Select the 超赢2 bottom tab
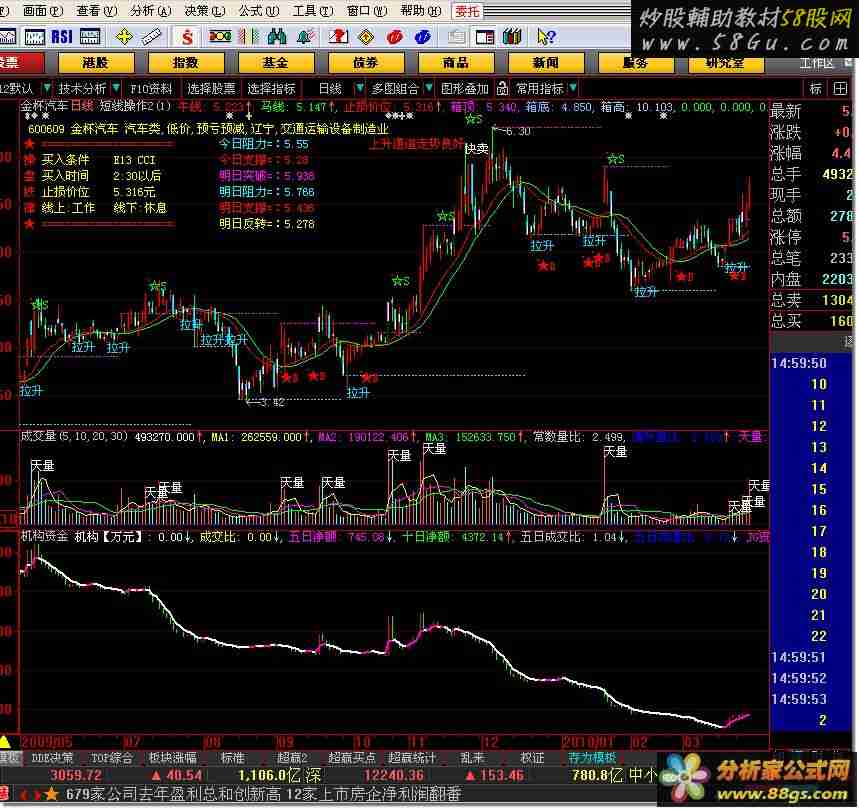Viewport: 859px width, 809px height. point(292,758)
